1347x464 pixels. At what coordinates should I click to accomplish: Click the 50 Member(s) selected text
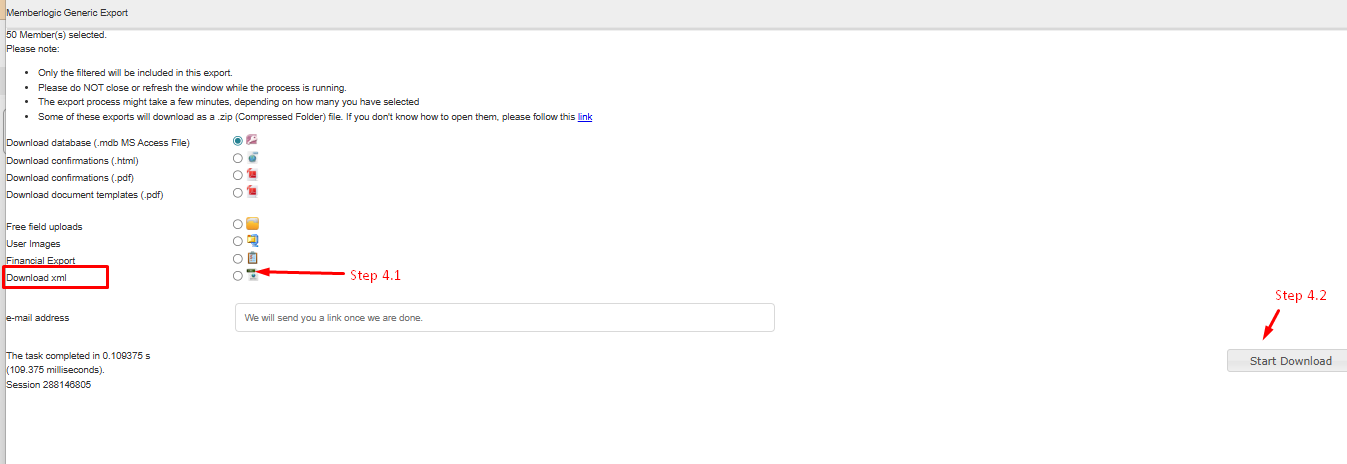[56, 35]
